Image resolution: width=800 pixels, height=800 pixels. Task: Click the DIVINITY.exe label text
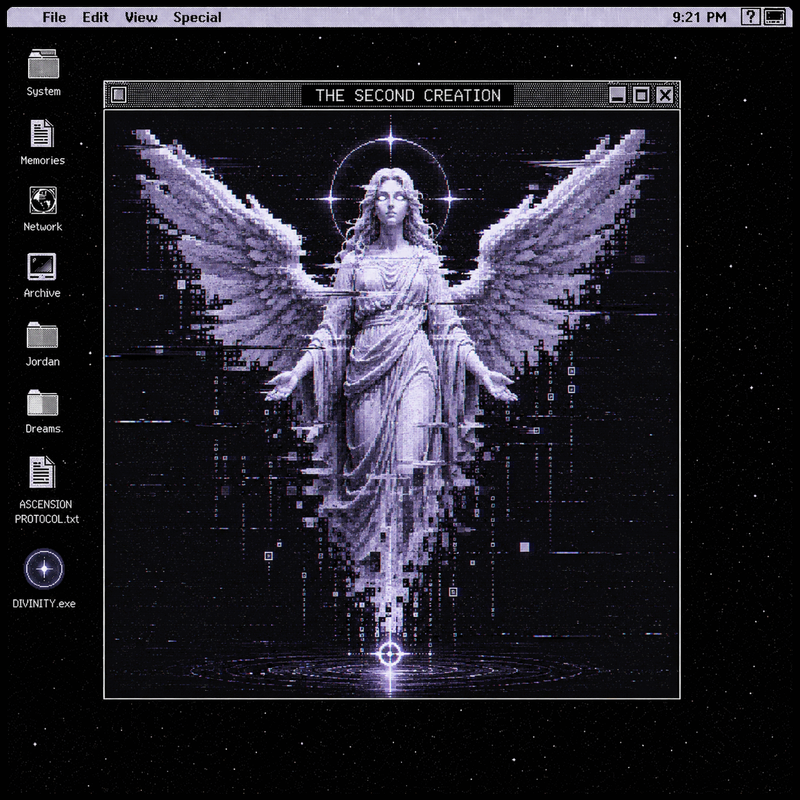tap(44, 604)
